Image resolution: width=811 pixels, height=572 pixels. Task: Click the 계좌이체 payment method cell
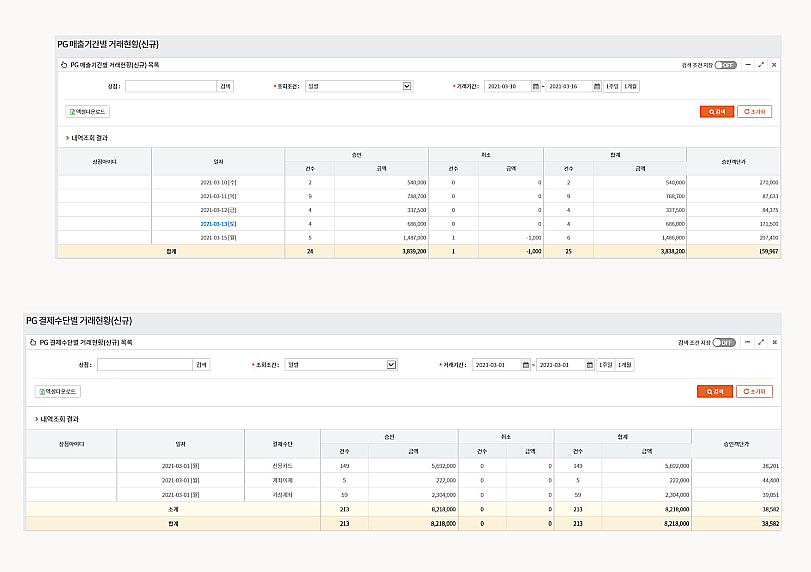pyautogui.click(x=282, y=480)
